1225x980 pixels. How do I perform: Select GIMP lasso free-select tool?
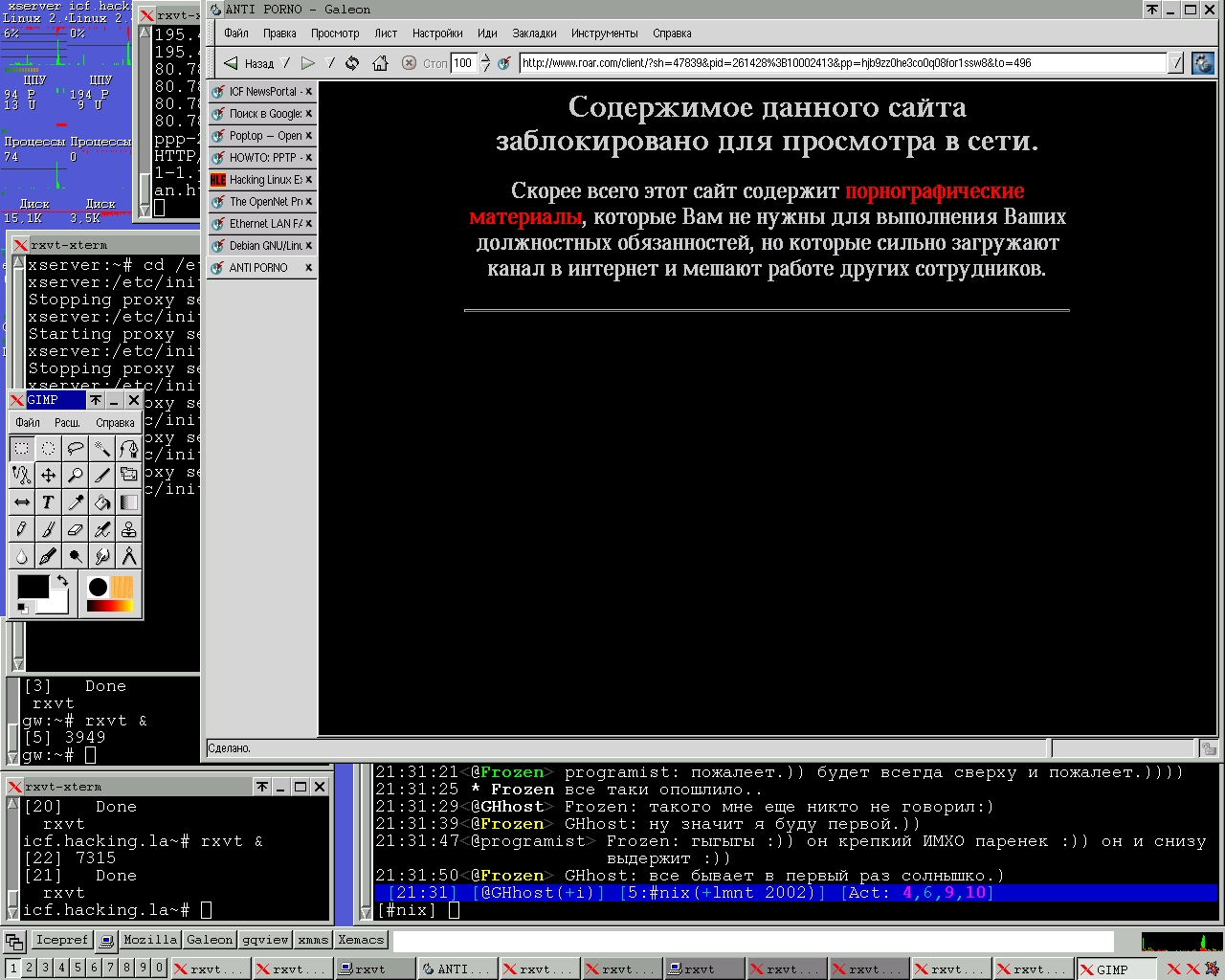pyautogui.click(x=75, y=448)
